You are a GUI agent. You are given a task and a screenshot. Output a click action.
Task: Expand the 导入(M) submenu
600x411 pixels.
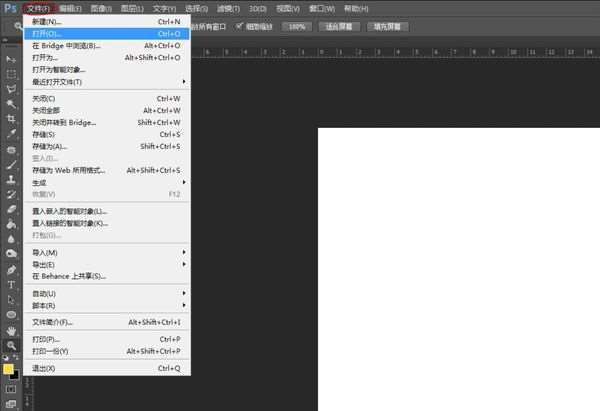point(107,253)
